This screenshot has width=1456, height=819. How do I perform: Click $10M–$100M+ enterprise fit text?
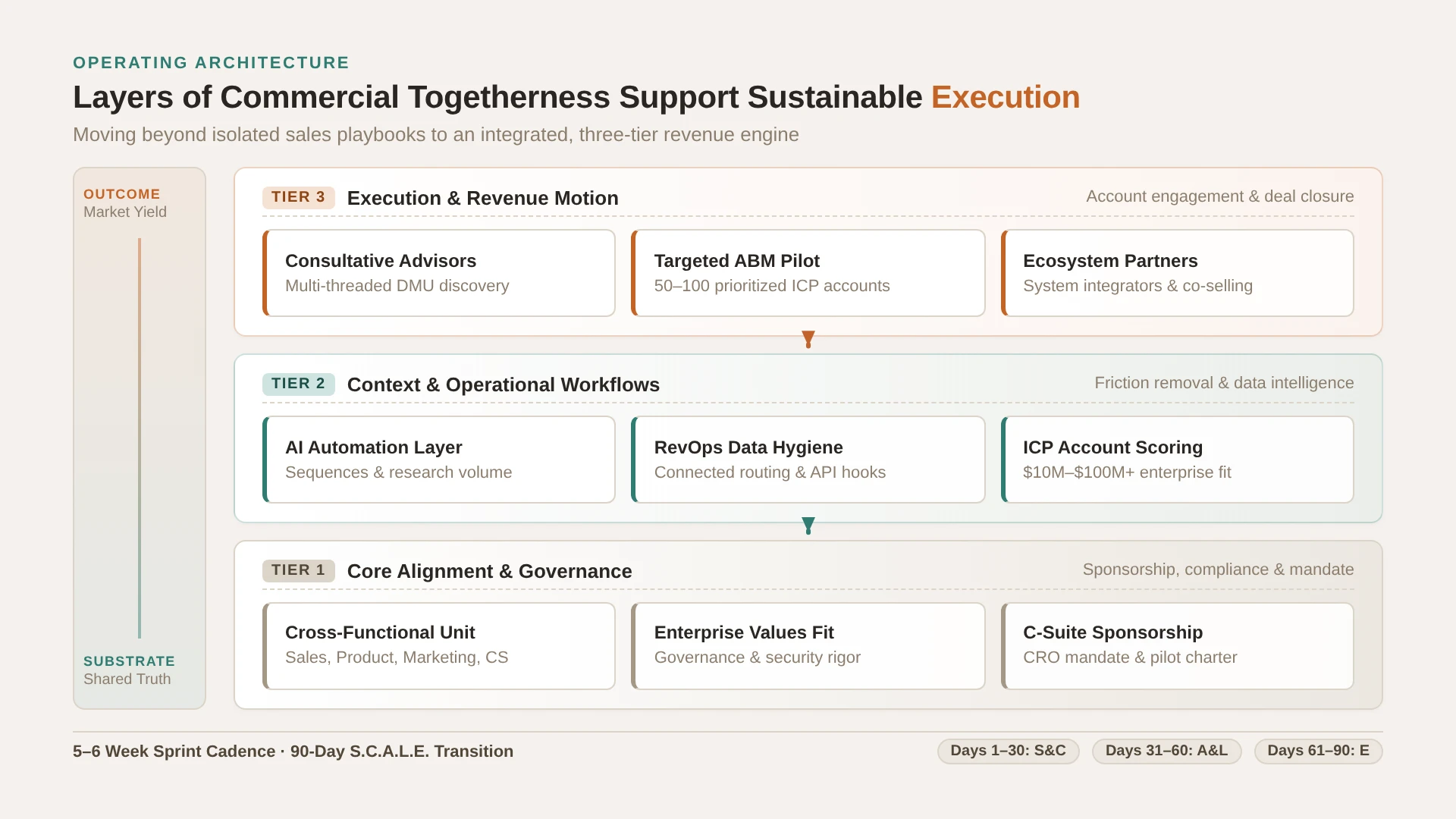pyautogui.click(x=1127, y=472)
